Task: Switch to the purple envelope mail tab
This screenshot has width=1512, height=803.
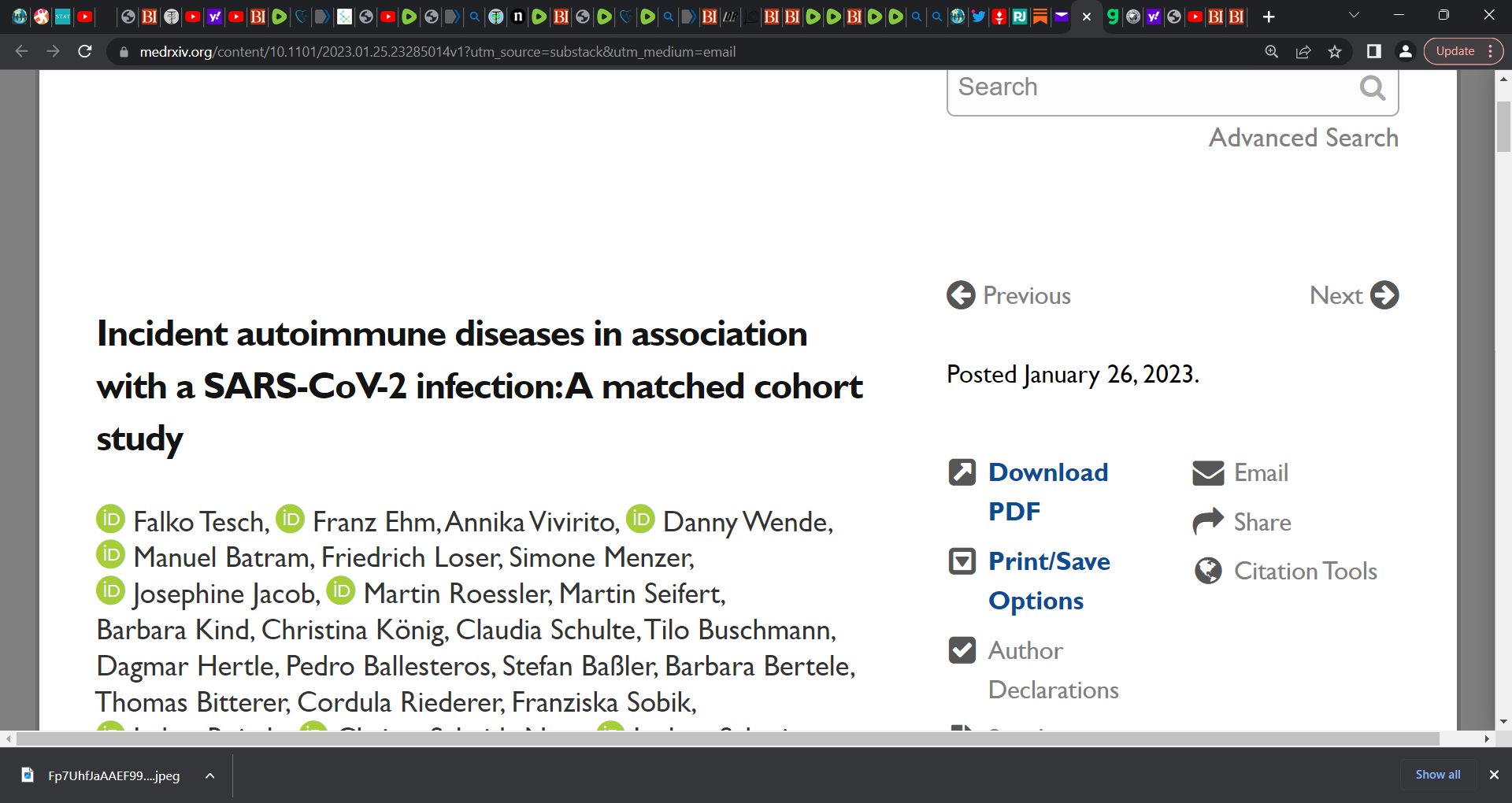Action: 1062,17
